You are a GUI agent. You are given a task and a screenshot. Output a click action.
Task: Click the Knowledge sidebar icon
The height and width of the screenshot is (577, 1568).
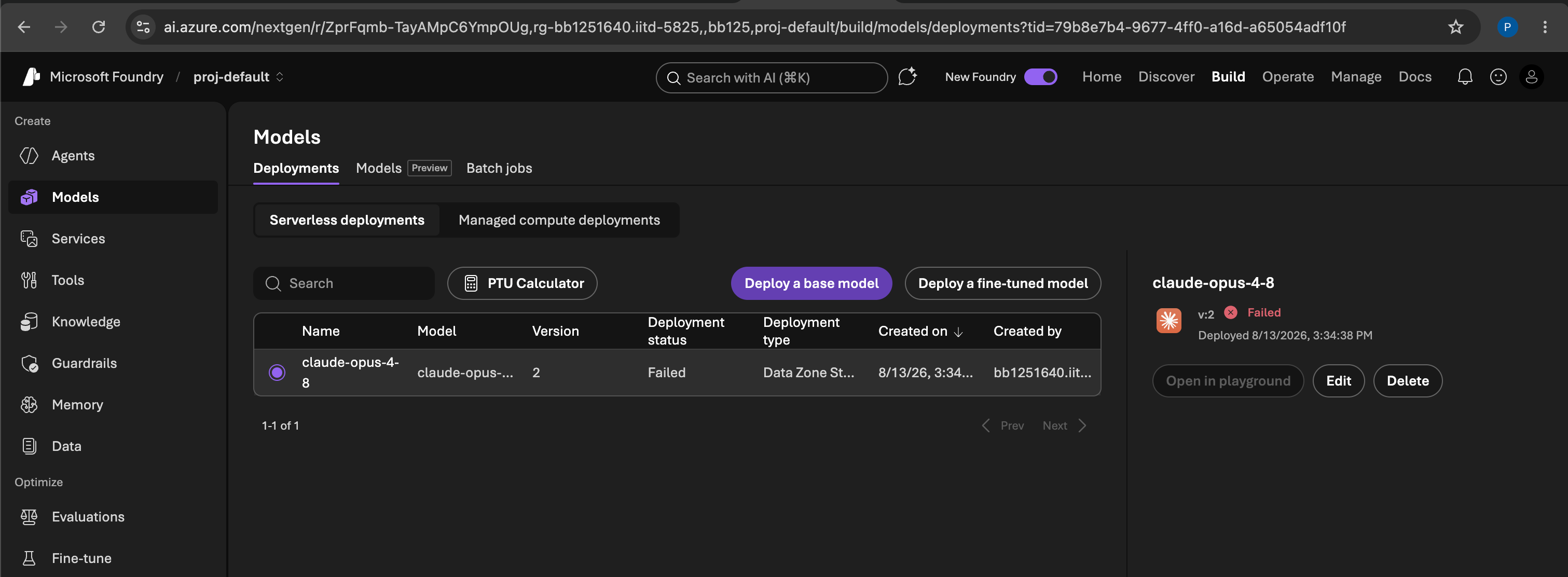click(x=29, y=321)
